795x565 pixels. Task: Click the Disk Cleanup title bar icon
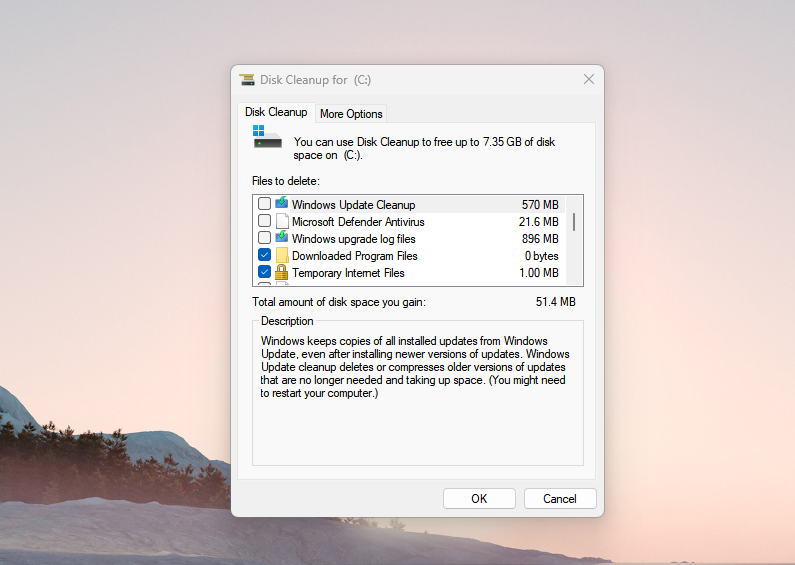pos(247,80)
